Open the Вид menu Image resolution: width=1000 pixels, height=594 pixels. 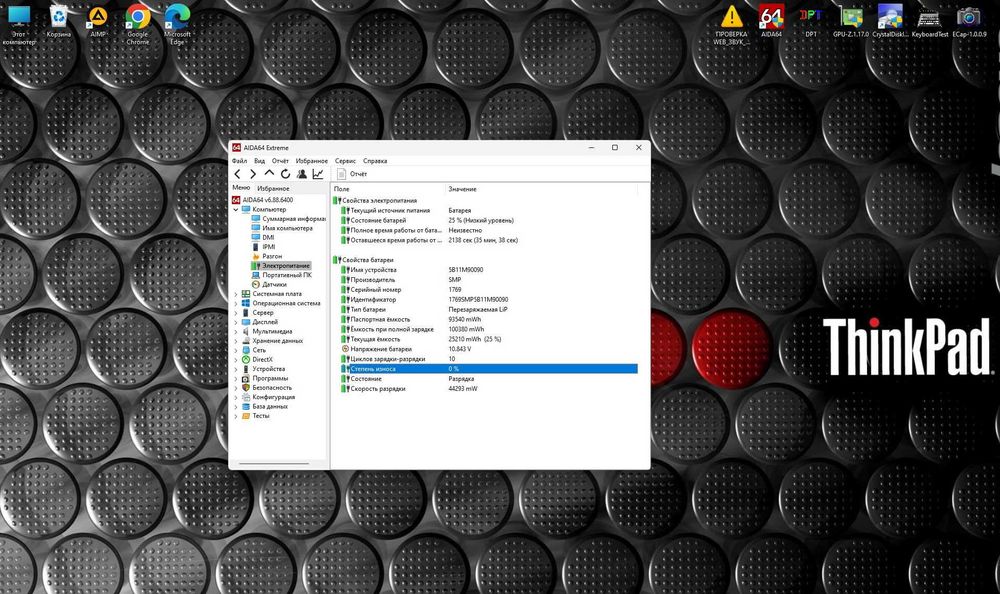[260, 161]
